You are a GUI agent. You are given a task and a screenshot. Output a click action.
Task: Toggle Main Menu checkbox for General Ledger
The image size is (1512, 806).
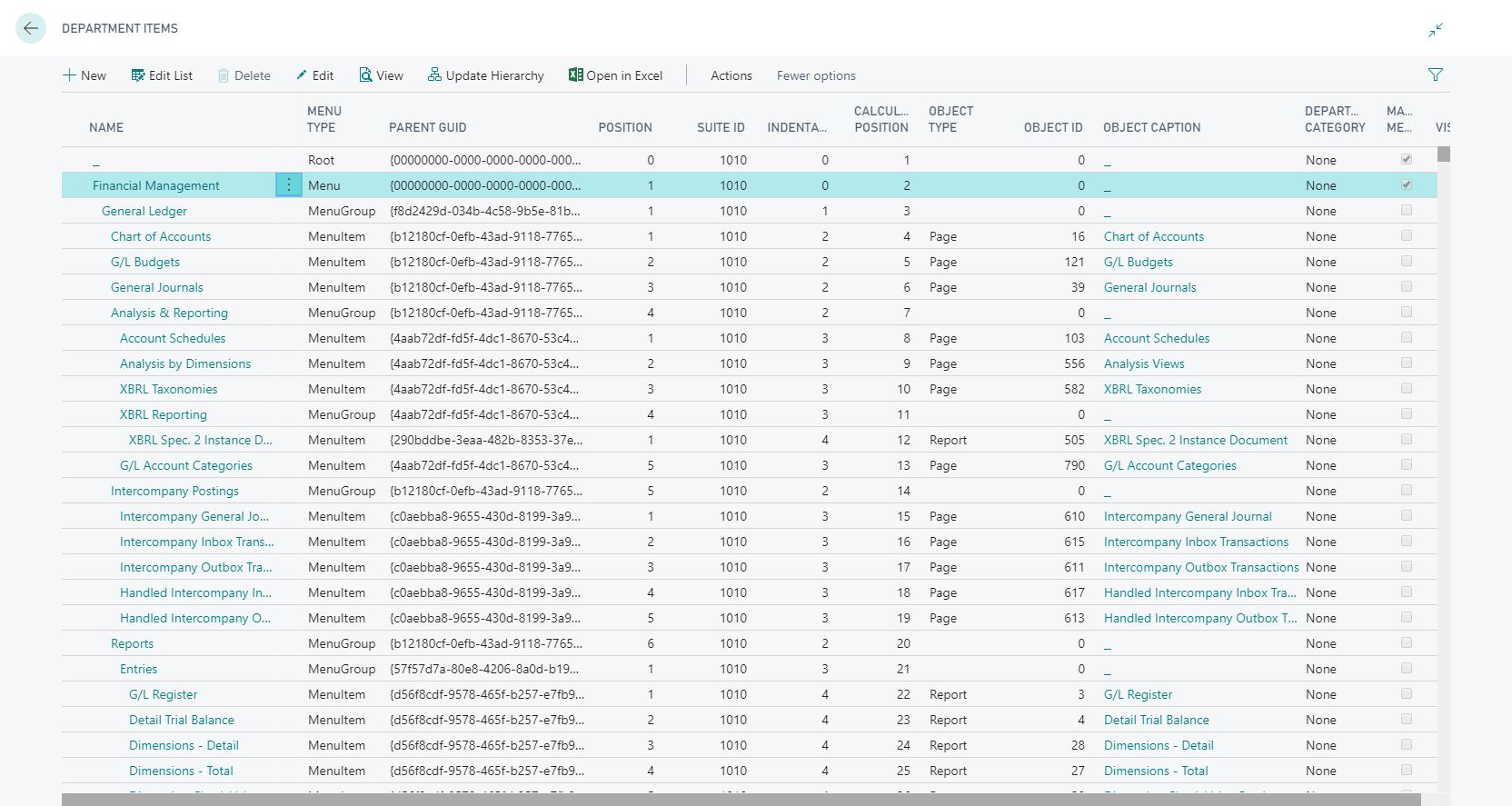coord(1407,210)
